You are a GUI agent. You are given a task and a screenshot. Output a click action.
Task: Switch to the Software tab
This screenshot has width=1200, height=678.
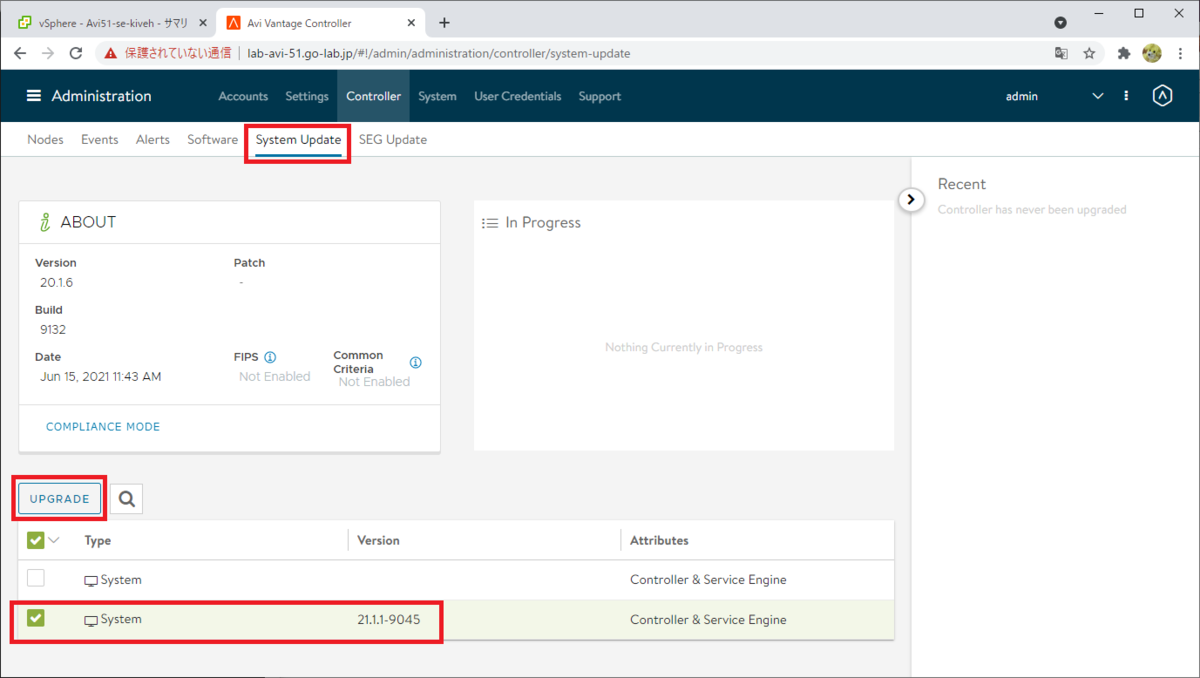(212, 139)
